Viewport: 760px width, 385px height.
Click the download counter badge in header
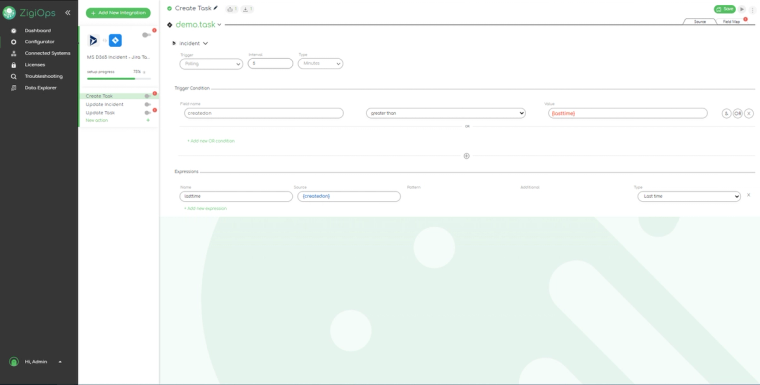tap(247, 9)
